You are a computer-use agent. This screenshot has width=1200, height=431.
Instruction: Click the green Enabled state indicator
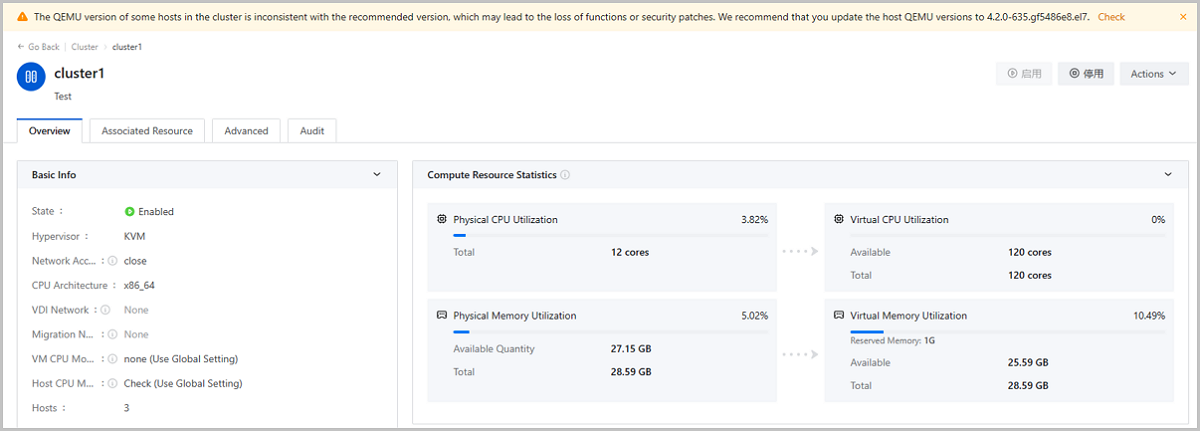pos(130,212)
